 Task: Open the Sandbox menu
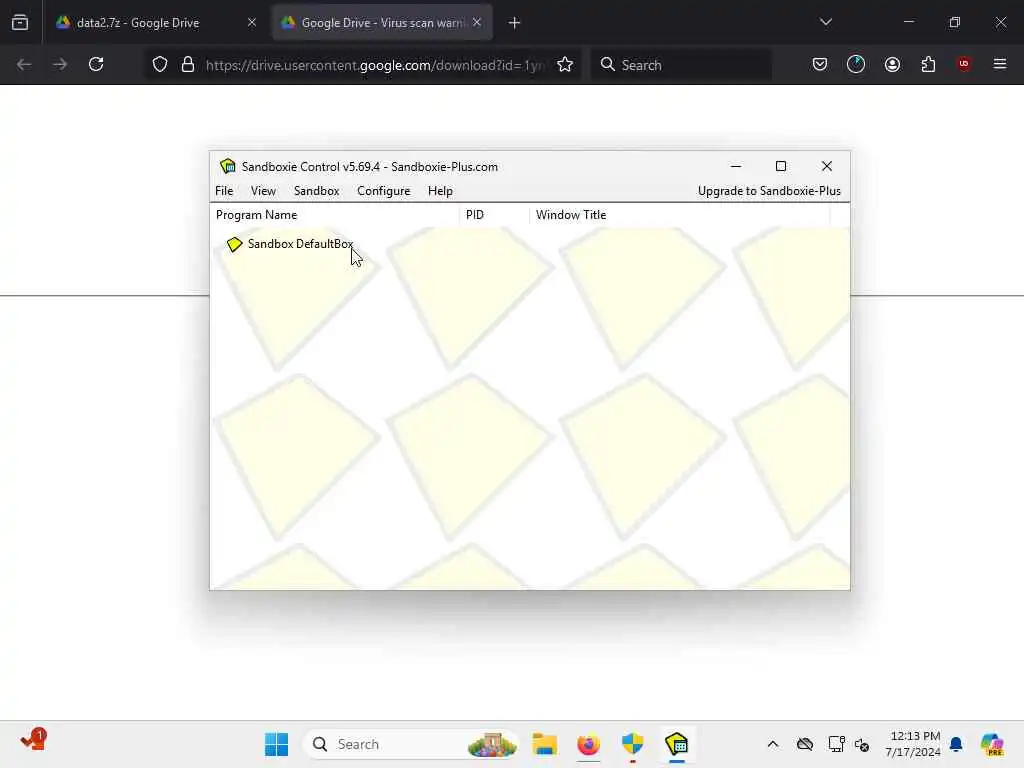316,191
